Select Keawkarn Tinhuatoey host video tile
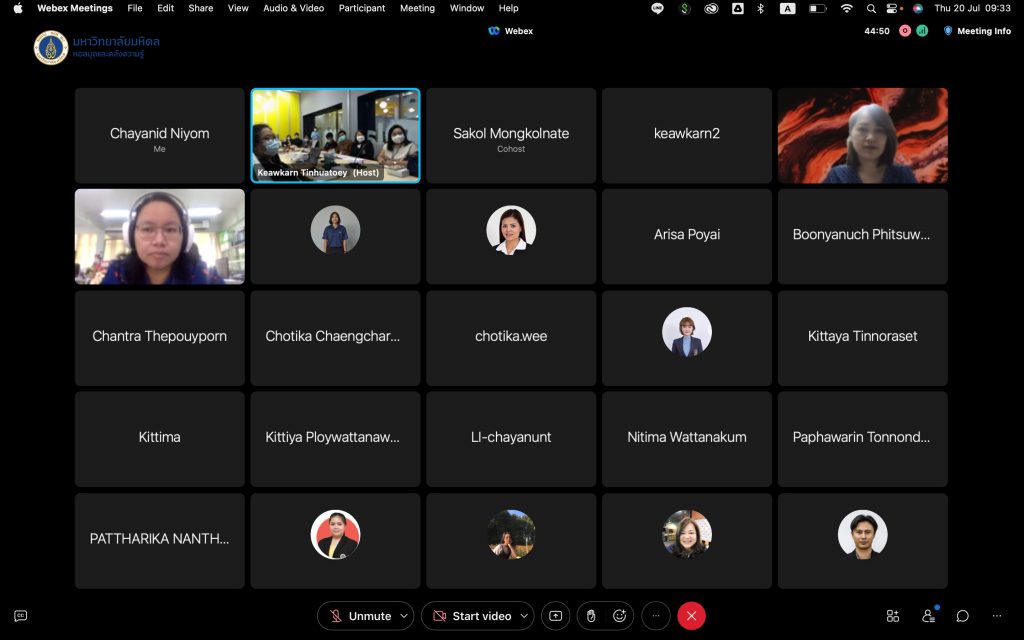 335,135
